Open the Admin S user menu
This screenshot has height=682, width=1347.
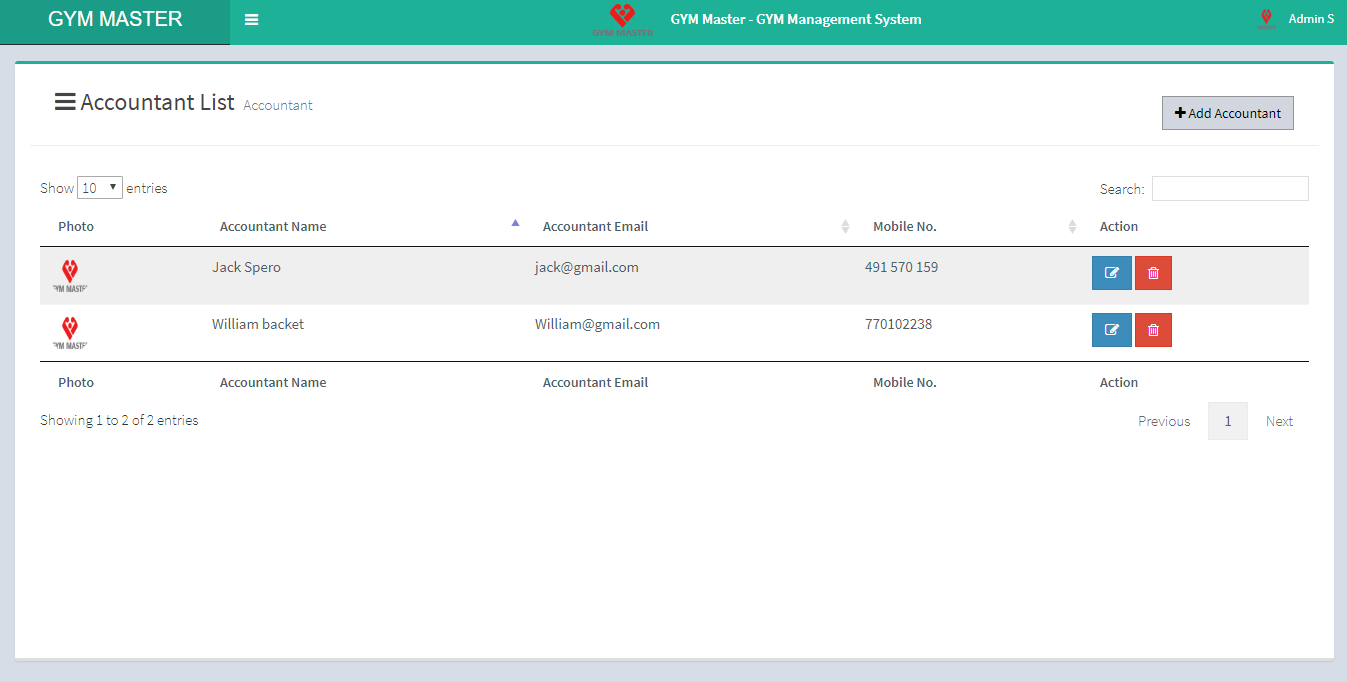(1310, 19)
